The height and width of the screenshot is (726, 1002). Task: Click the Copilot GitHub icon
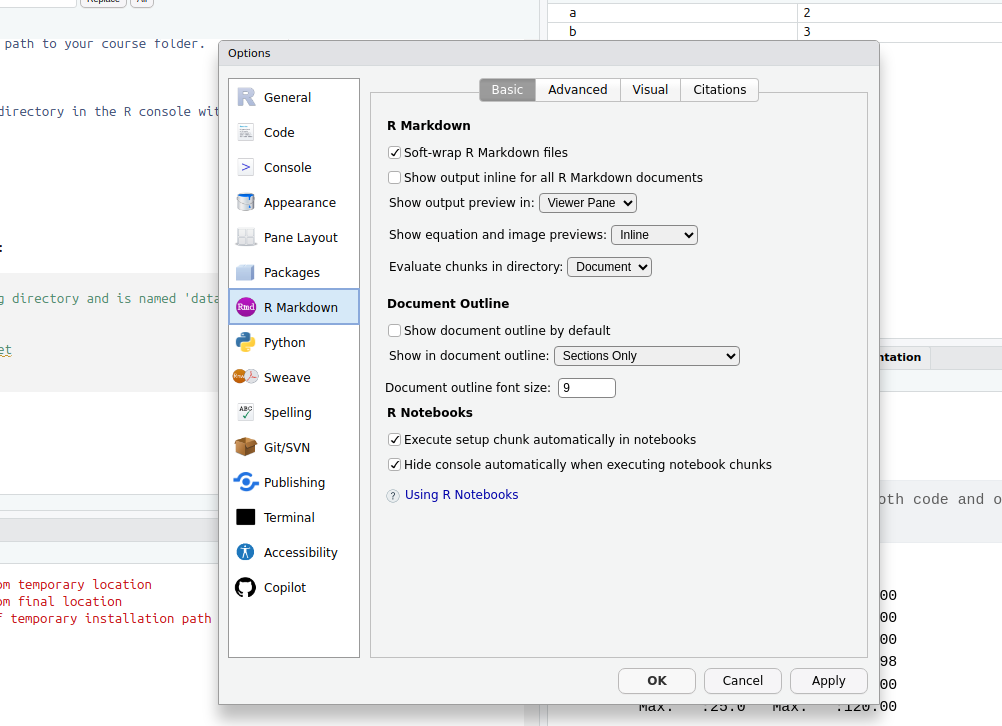(x=246, y=587)
